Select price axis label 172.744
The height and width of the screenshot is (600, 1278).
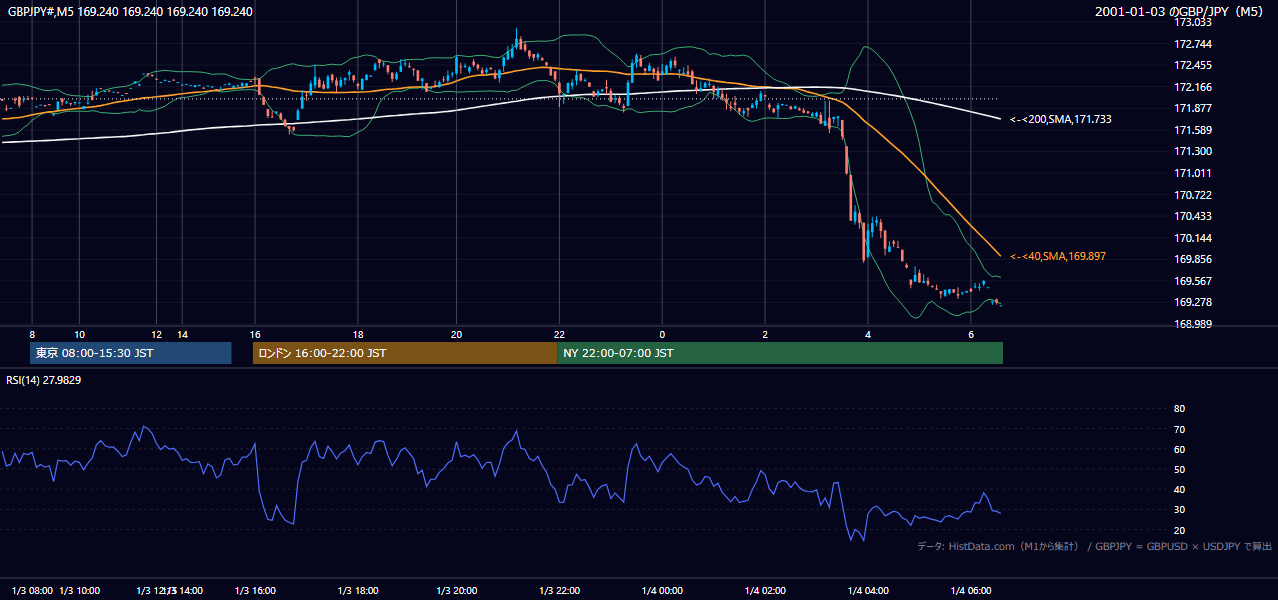[1191, 44]
